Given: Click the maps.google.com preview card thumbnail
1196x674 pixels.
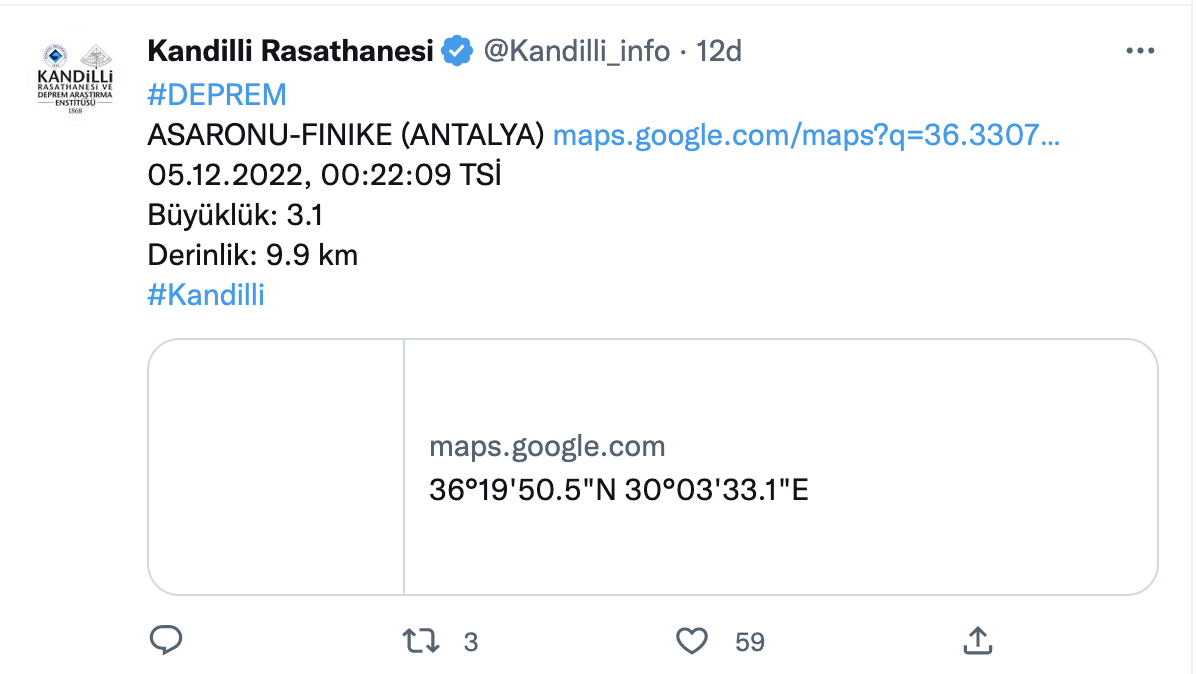Looking at the screenshot, I should tap(276, 466).
